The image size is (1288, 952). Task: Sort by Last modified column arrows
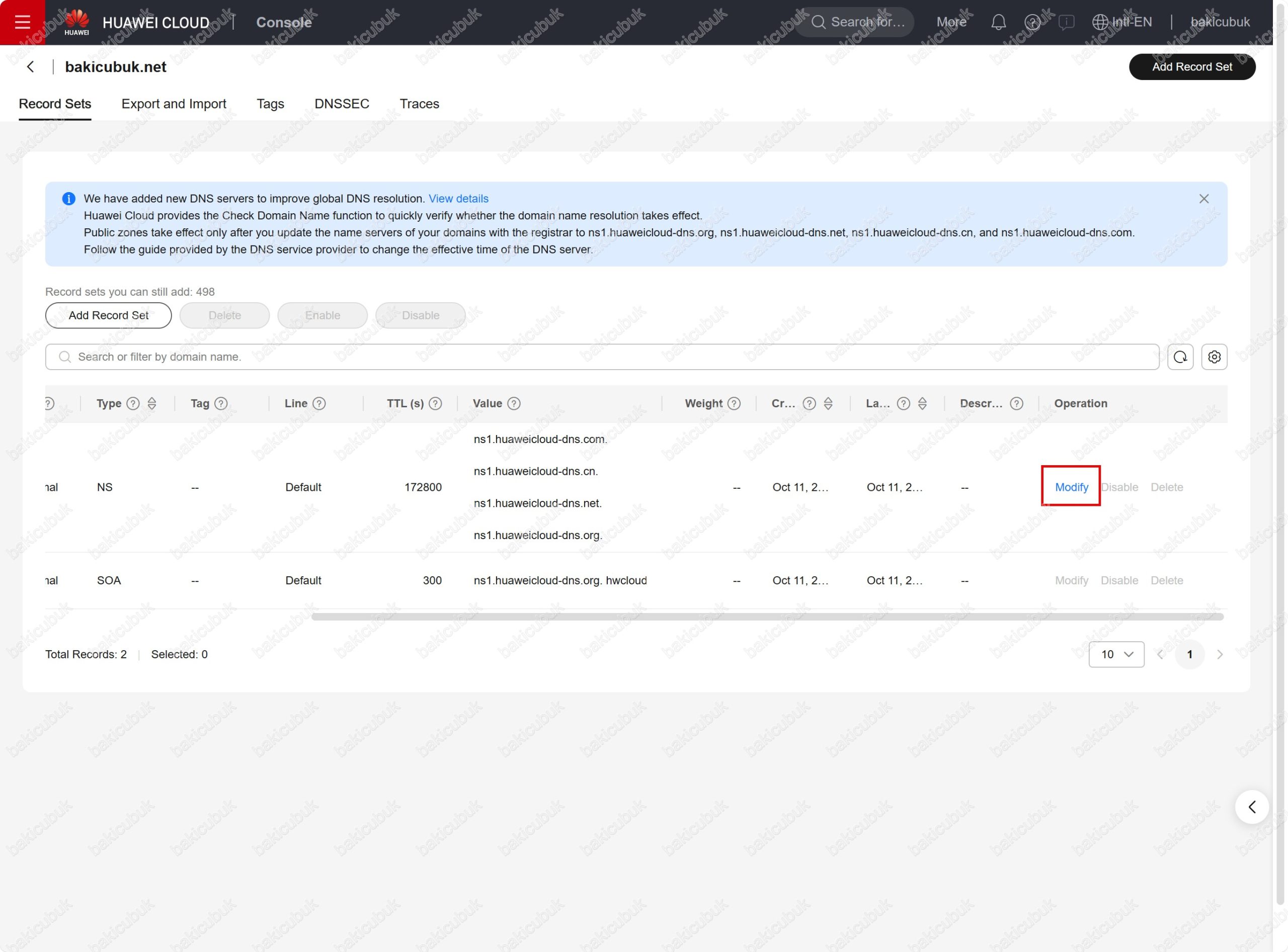point(922,403)
